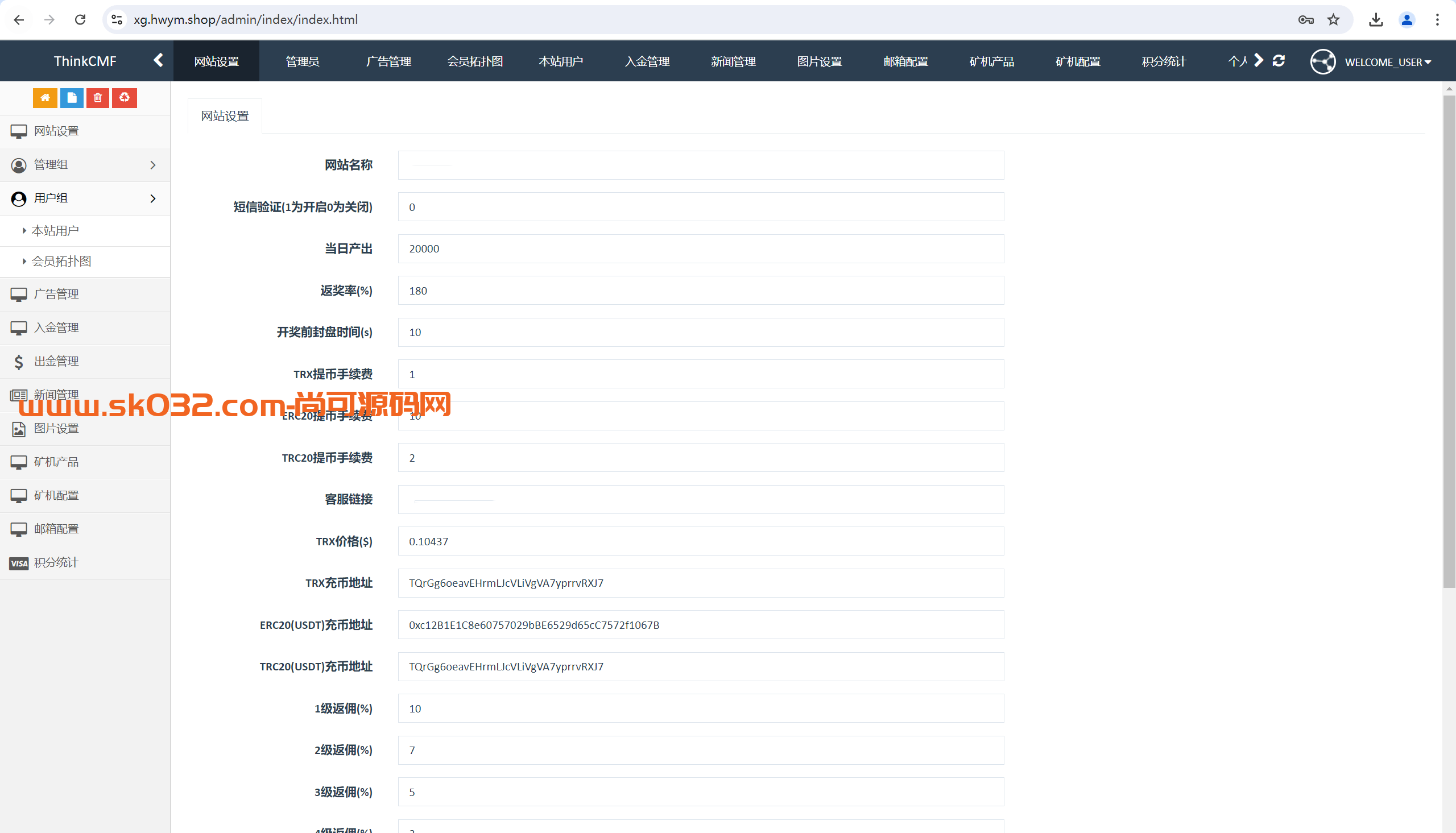Open 图片设置 in the left sidebar

pos(85,429)
